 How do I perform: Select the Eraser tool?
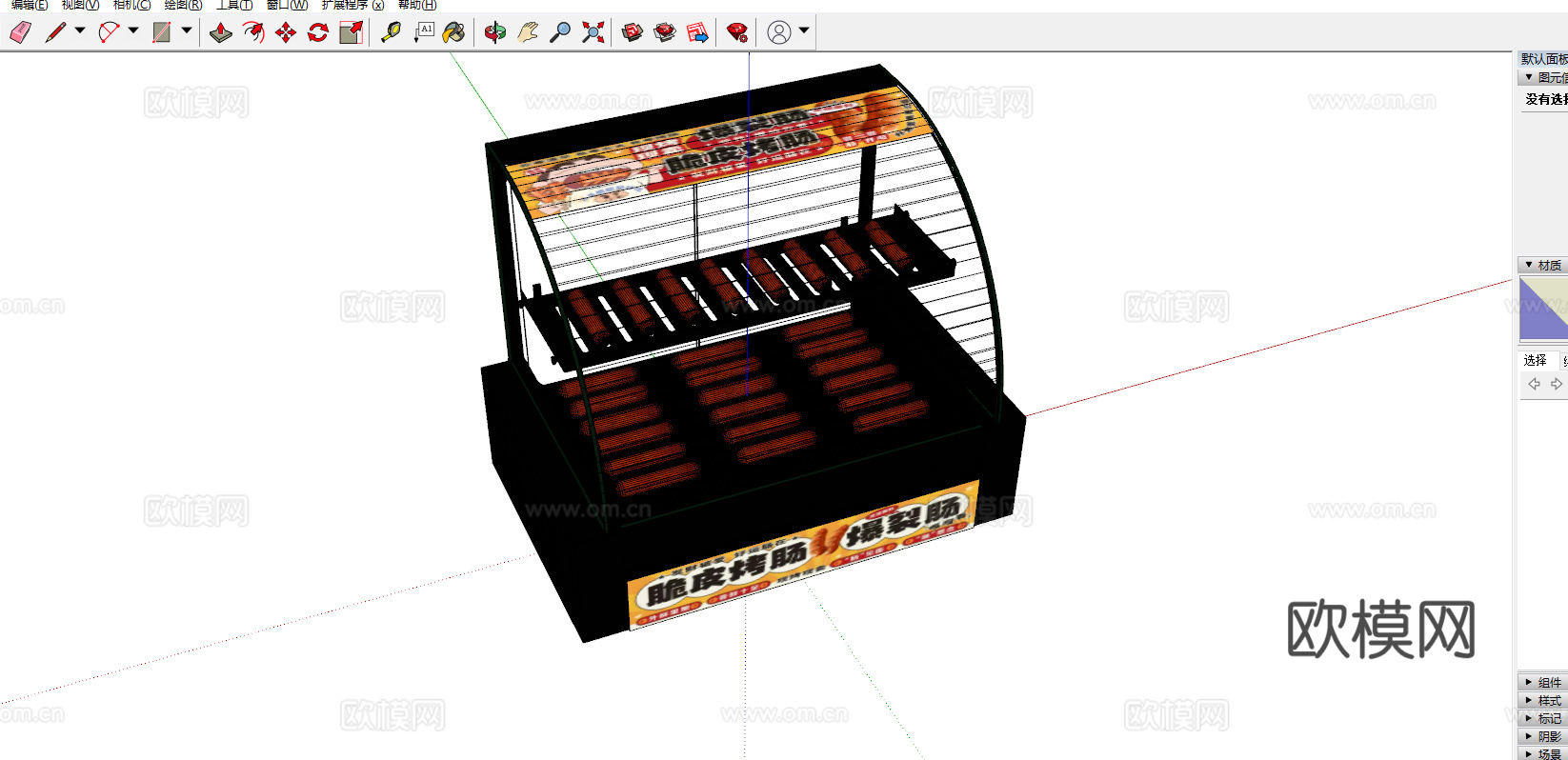click(20, 32)
